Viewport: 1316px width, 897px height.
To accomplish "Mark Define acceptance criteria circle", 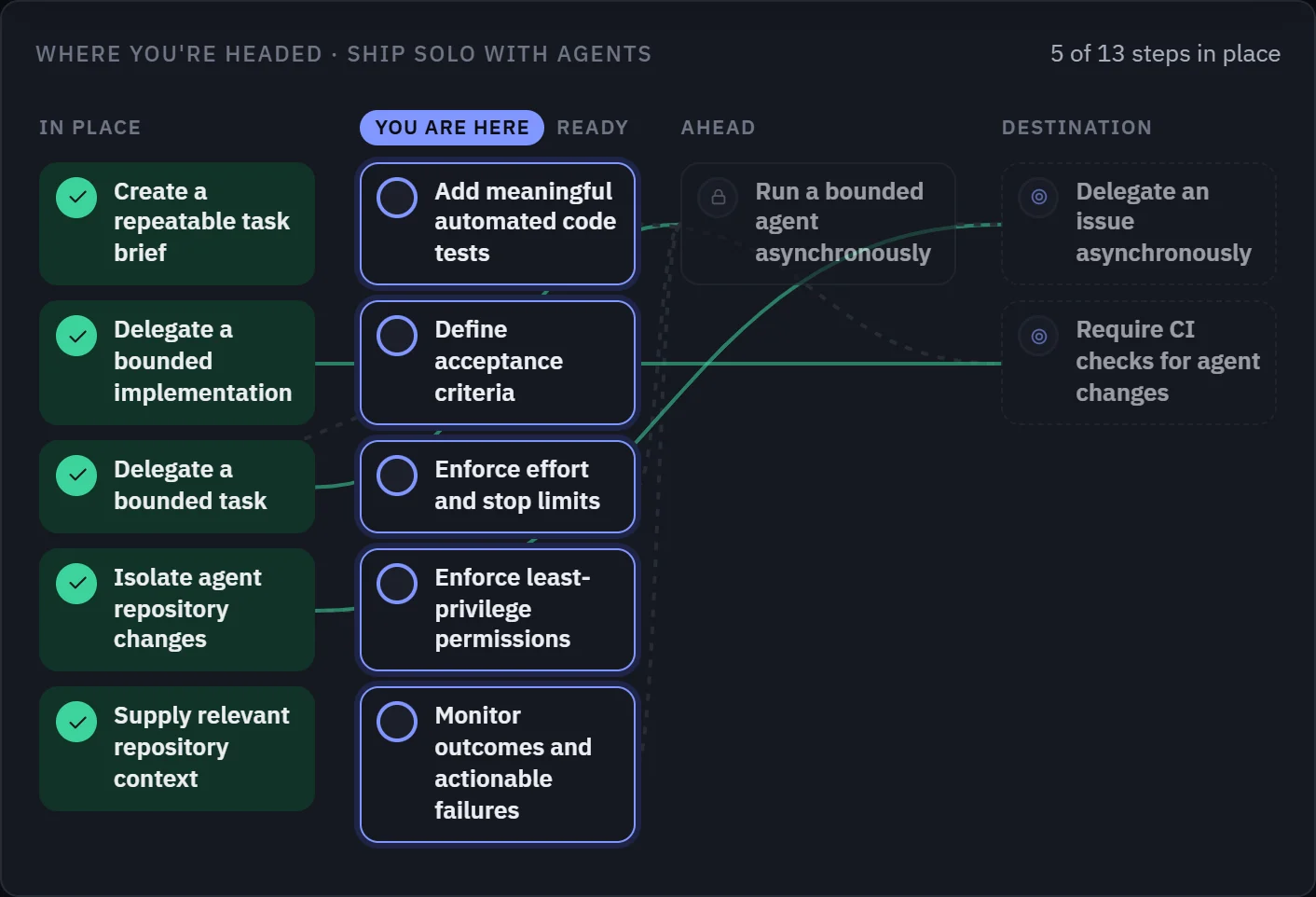I will point(397,336).
